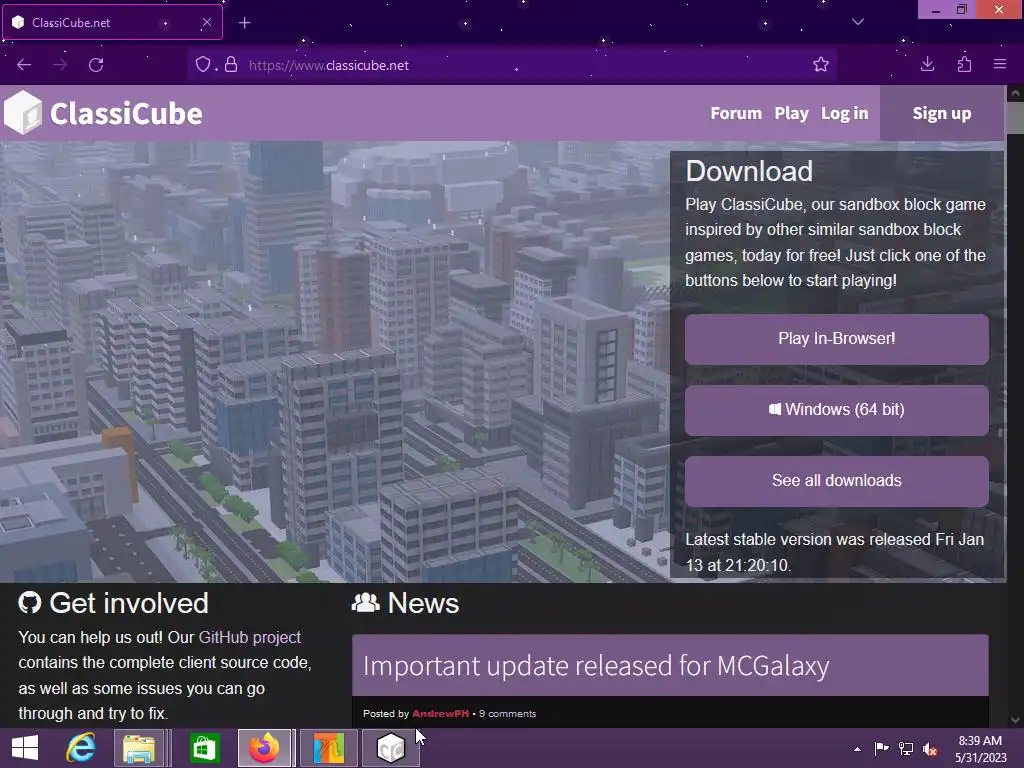Open the orange-teal app taskbar icon

pos(328,748)
